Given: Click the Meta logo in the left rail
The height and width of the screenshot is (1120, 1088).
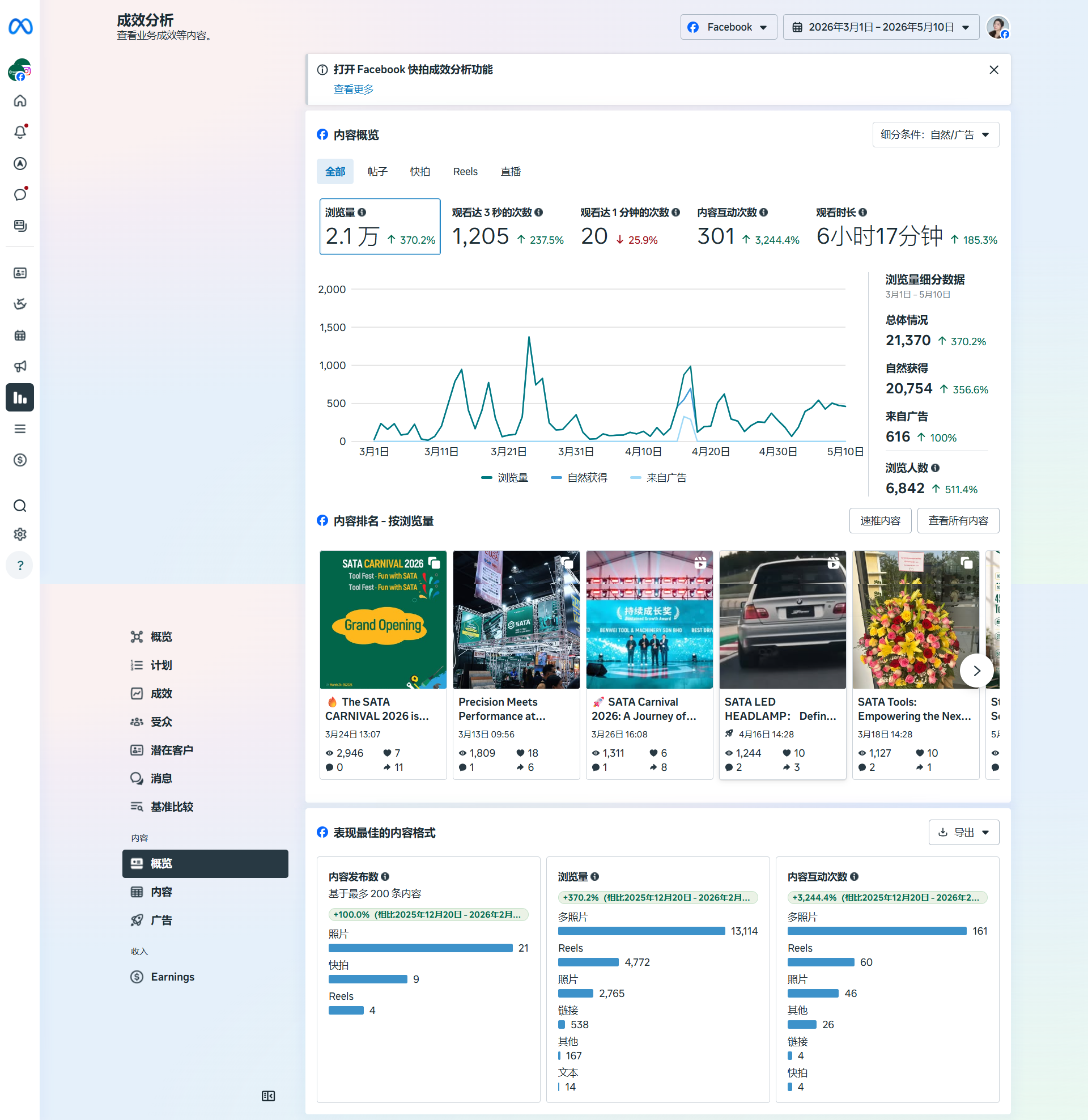Looking at the screenshot, I should point(20,26).
